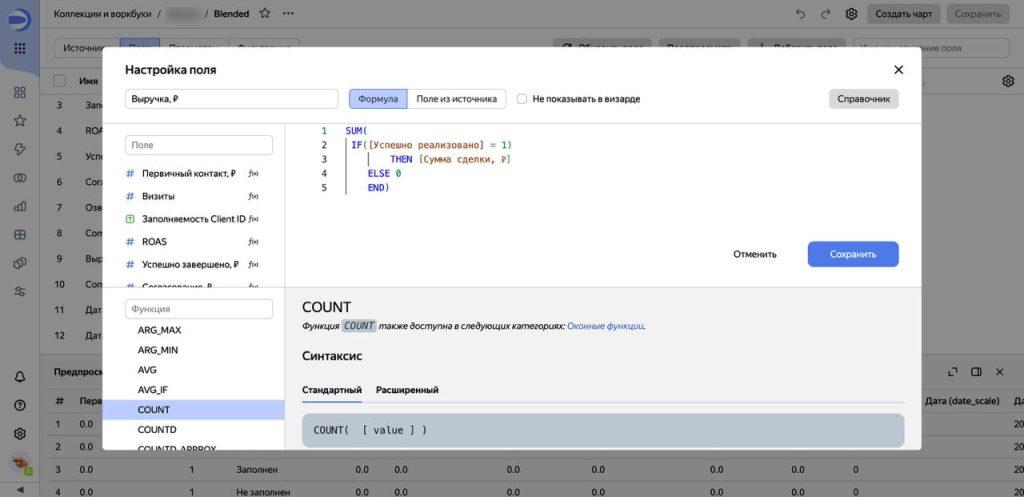This screenshot has height=497, width=1024.
Task: Toggle preview panel layout icon
Action: click(976, 372)
